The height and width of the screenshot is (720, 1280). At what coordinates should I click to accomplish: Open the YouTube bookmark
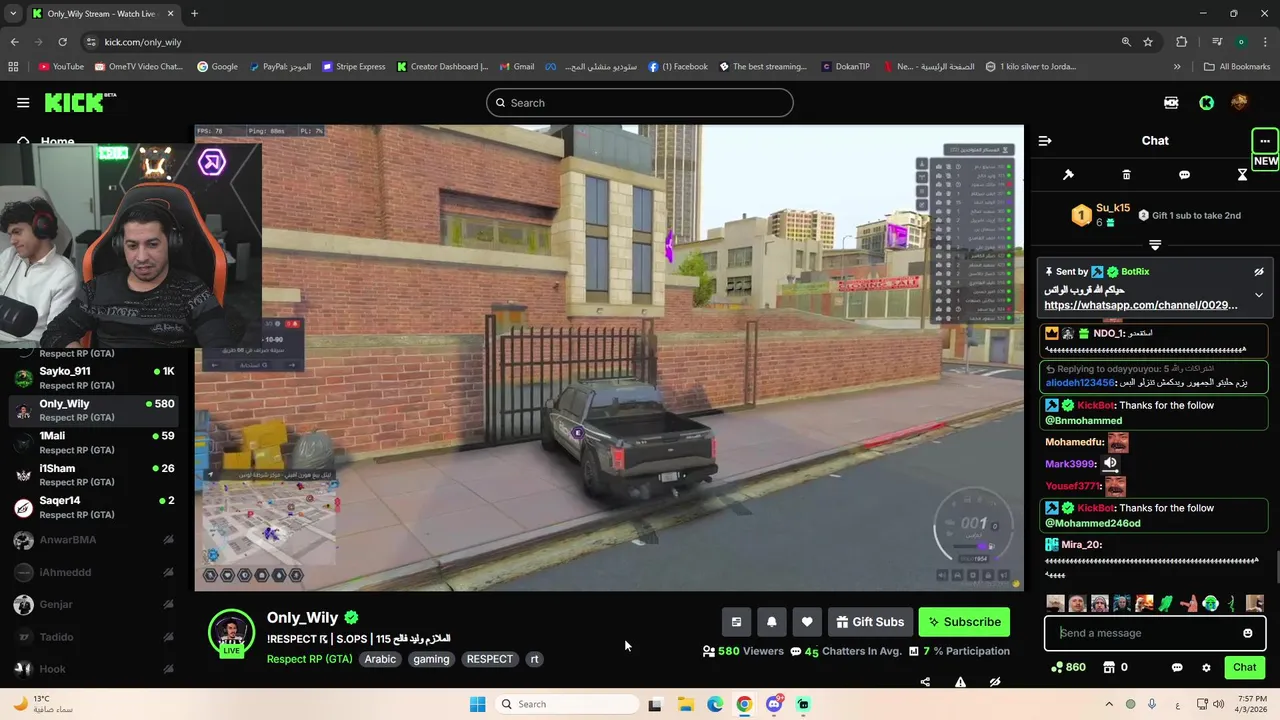(61, 67)
